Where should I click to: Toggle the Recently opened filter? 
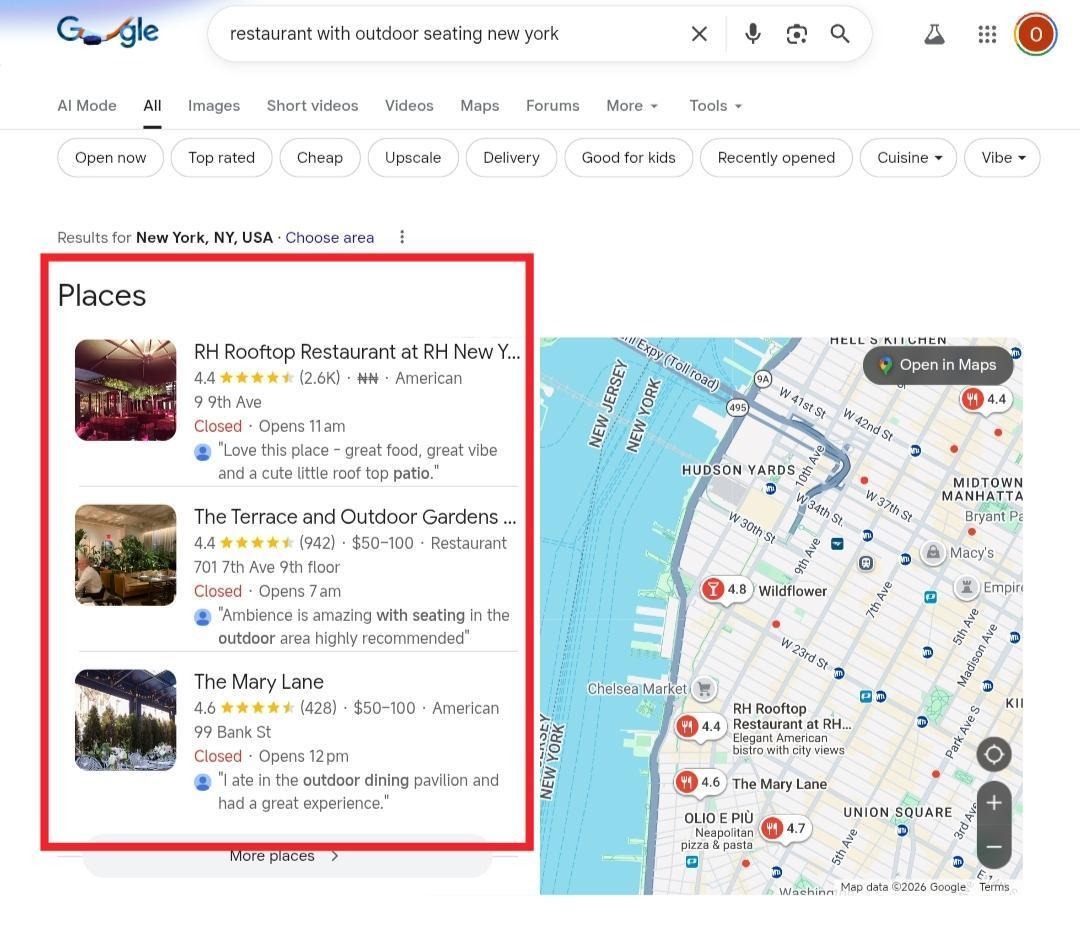pyautogui.click(x=776, y=158)
